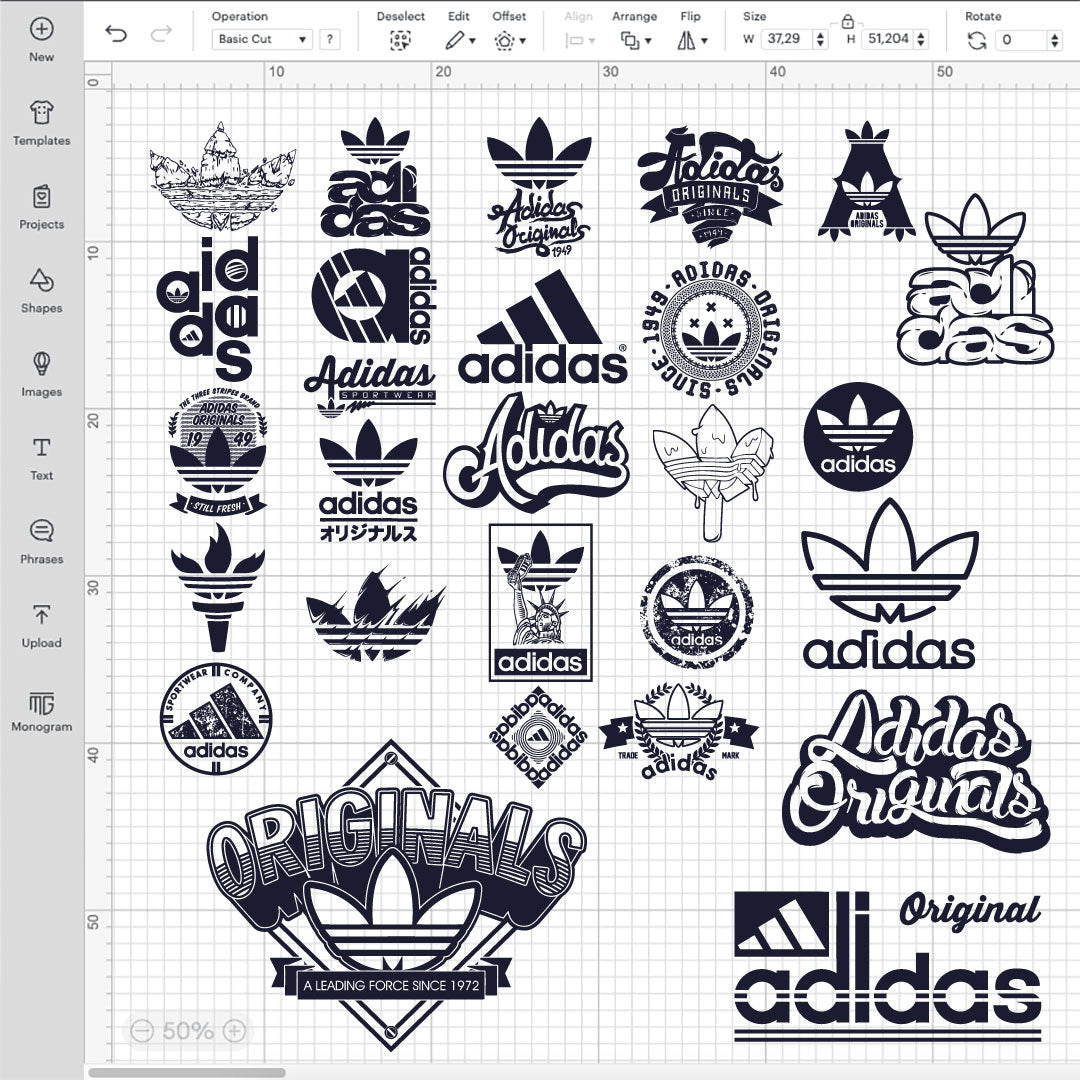Screen dimensions: 1080x1080
Task: Adjust height using the stepper arrows
Action: point(921,39)
